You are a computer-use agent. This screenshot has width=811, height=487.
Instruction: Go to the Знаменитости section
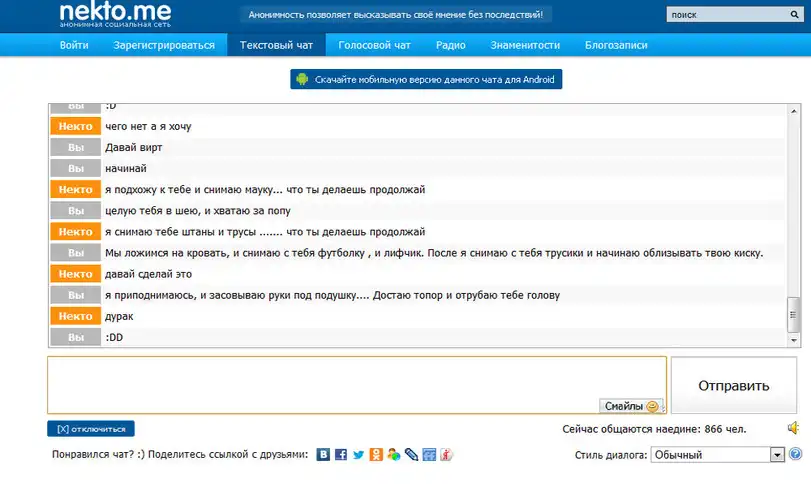525,45
